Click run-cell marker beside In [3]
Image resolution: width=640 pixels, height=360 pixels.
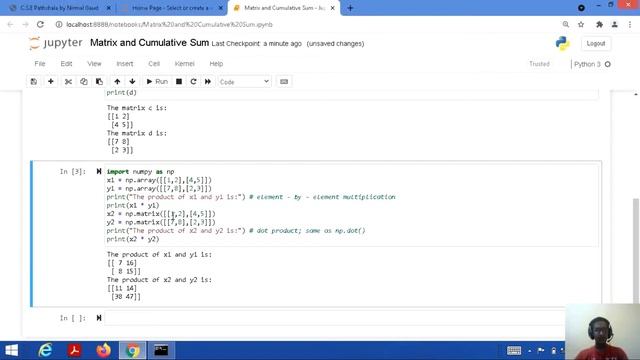coord(99,171)
